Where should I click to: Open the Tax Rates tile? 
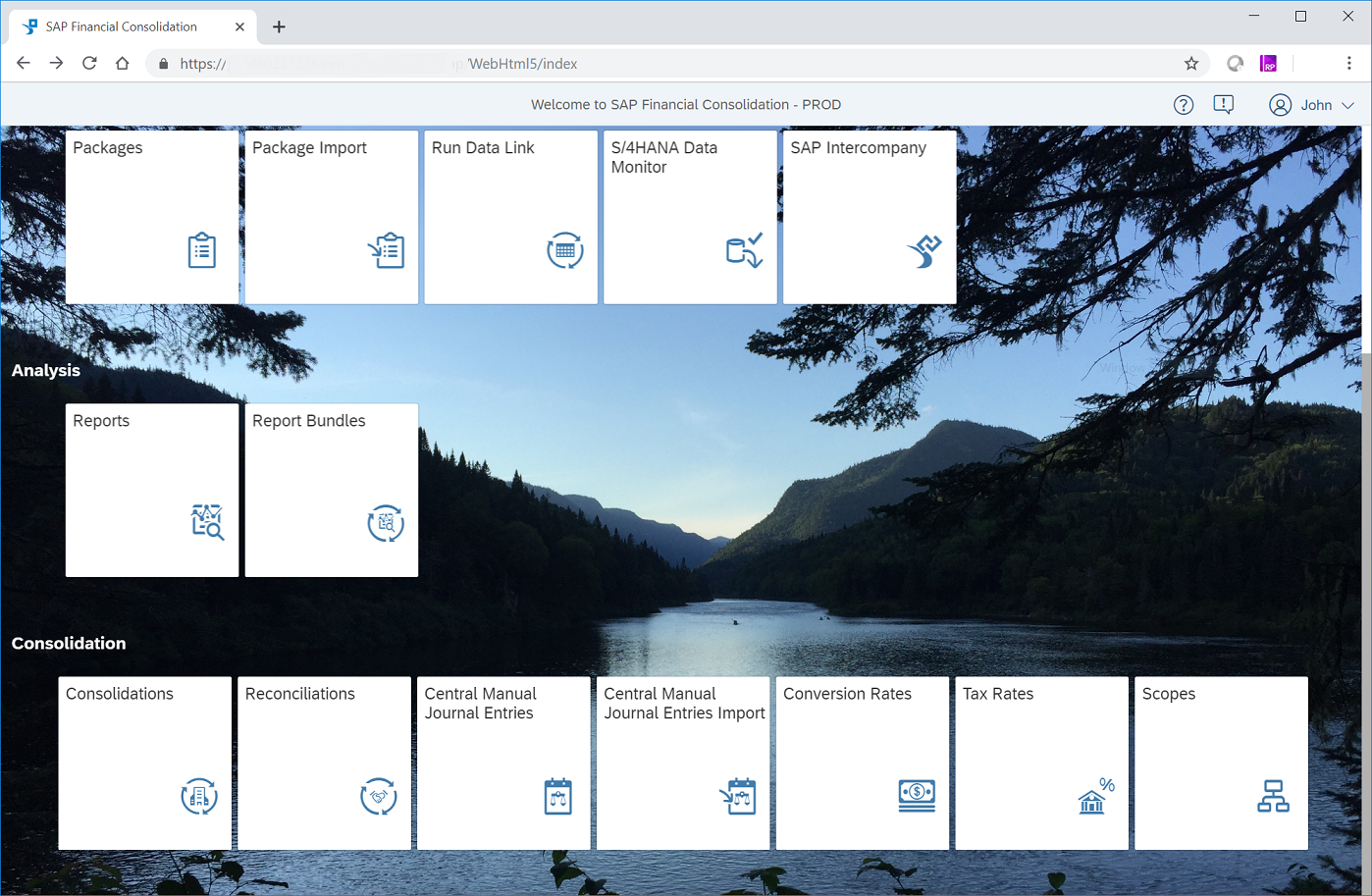[1042, 763]
